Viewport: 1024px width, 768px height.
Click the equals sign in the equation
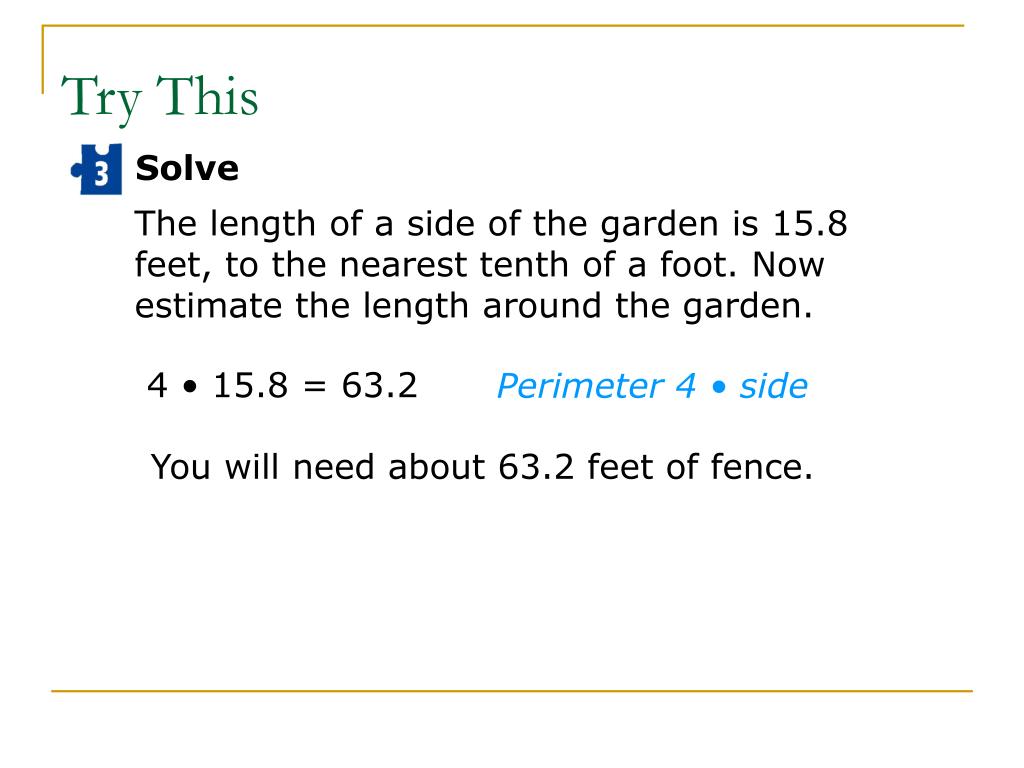click(315, 387)
